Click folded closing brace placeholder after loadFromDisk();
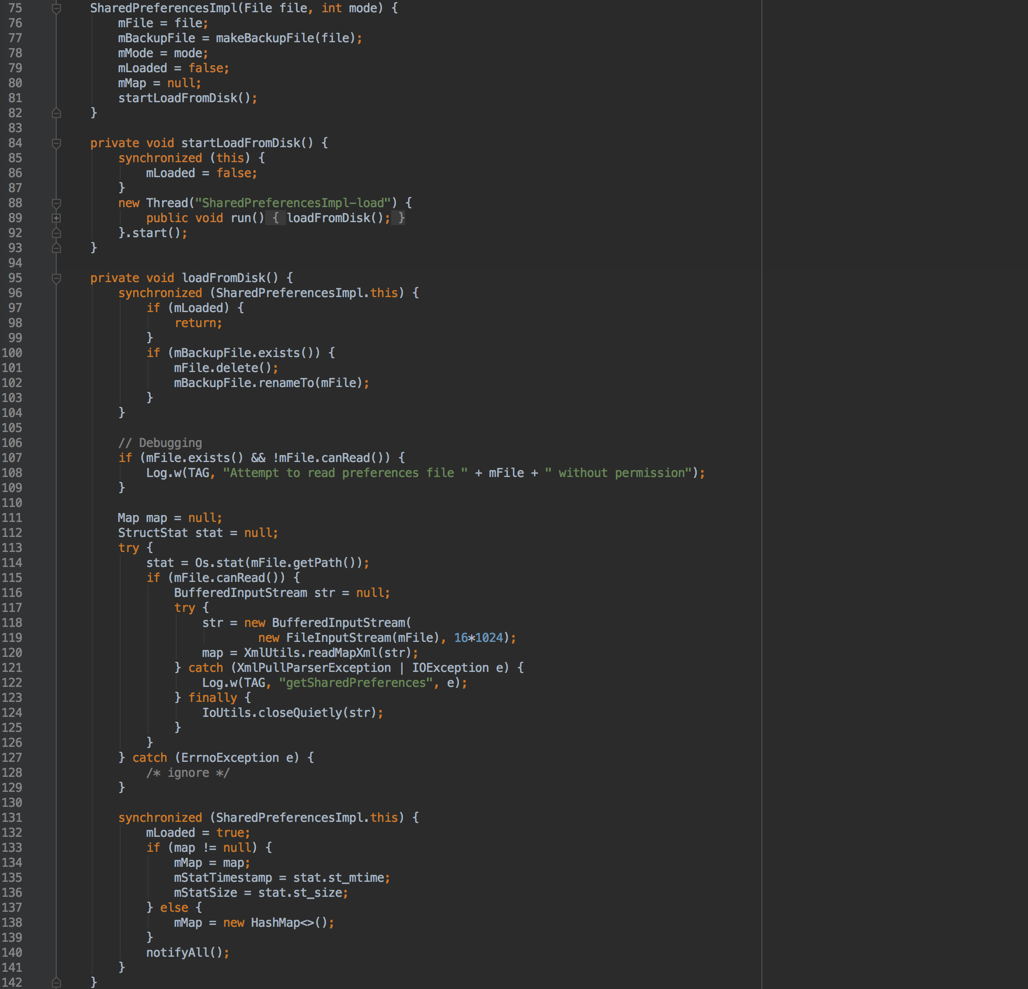Image resolution: width=1028 pixels, height=989 pixels. point(400,218)
